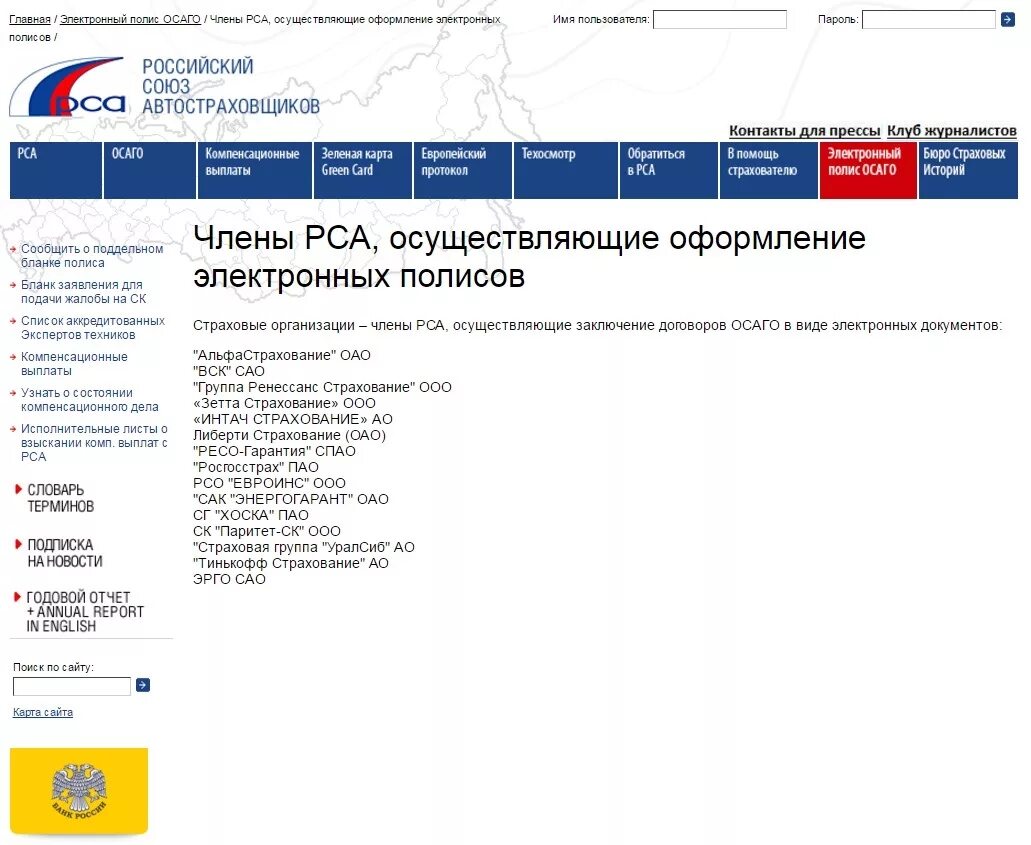Select «Зетта Страхование» ООО entry
Image resolution: width=1031 pixels, height=845 pixels.
[x=284, y=403]
